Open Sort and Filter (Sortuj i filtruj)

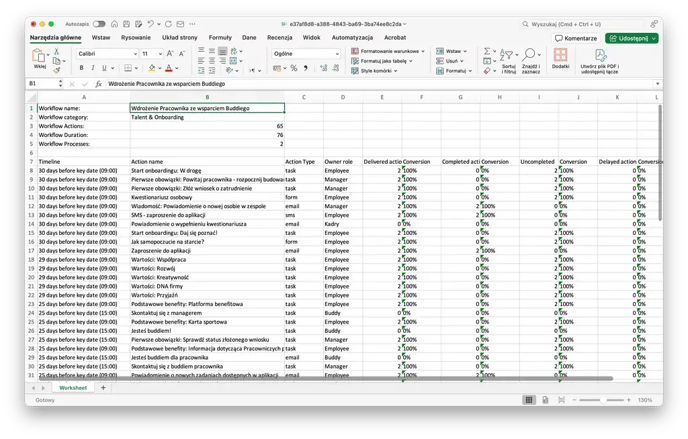tap(510, 60)
